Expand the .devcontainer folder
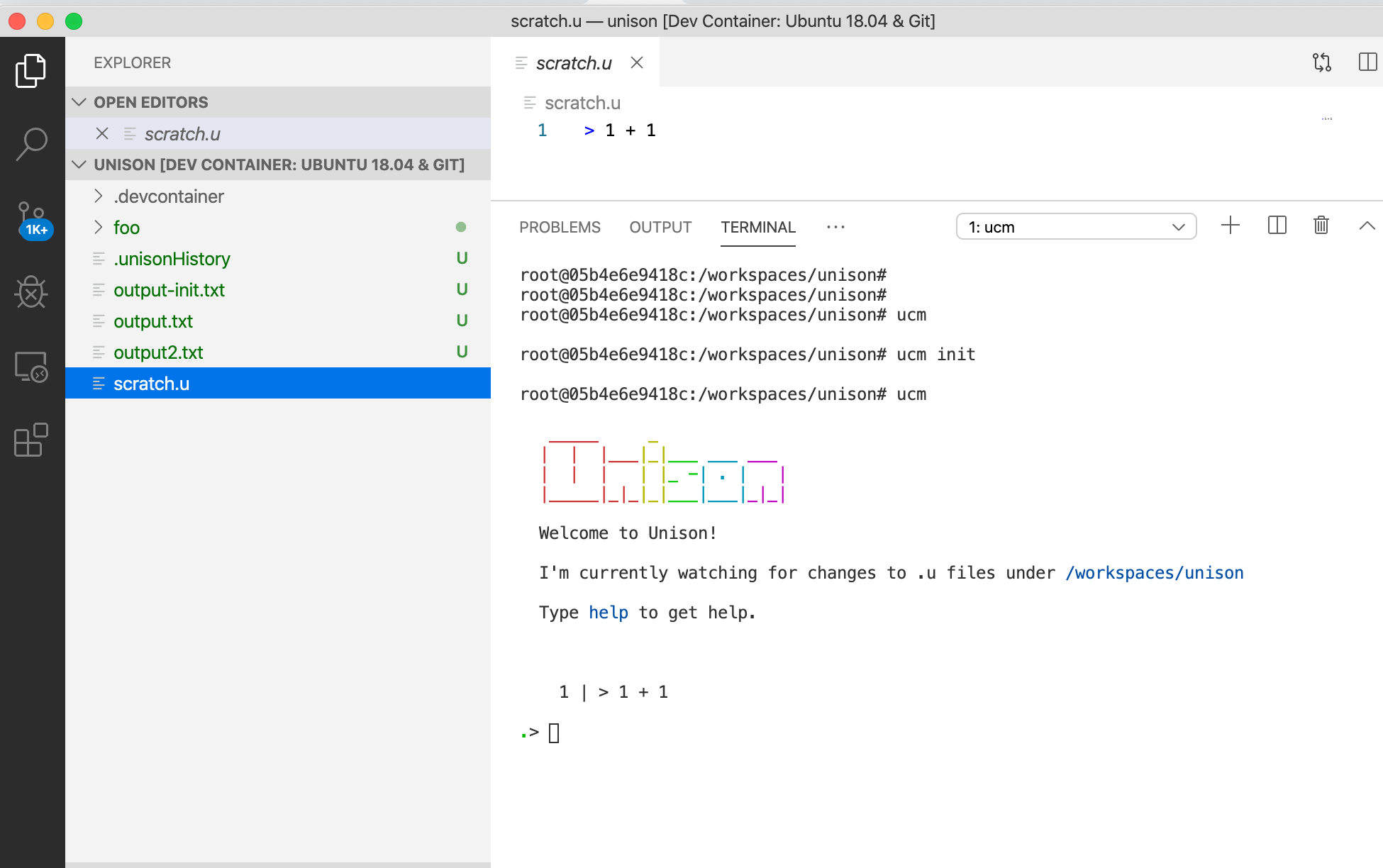 pos(99,196)
